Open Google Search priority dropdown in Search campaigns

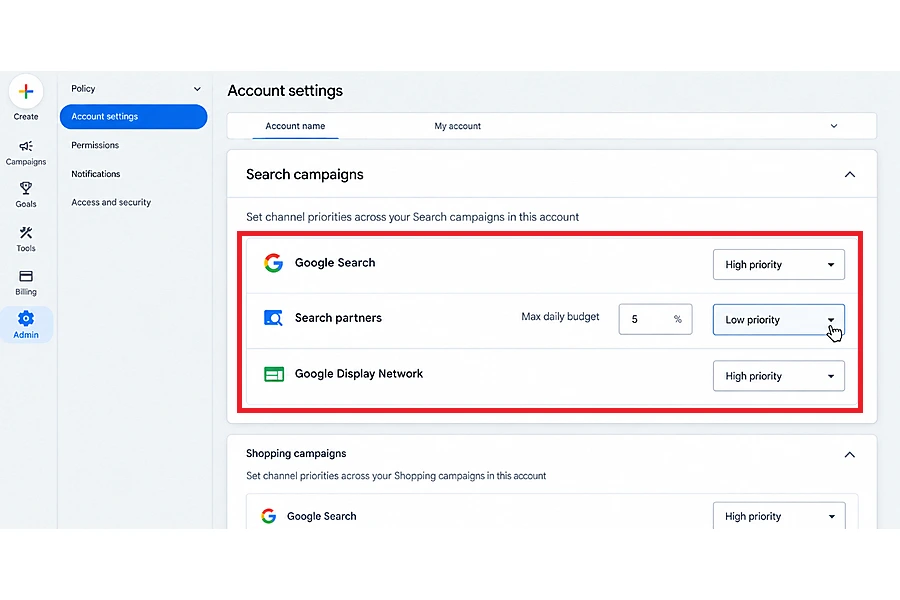[779, 265]
